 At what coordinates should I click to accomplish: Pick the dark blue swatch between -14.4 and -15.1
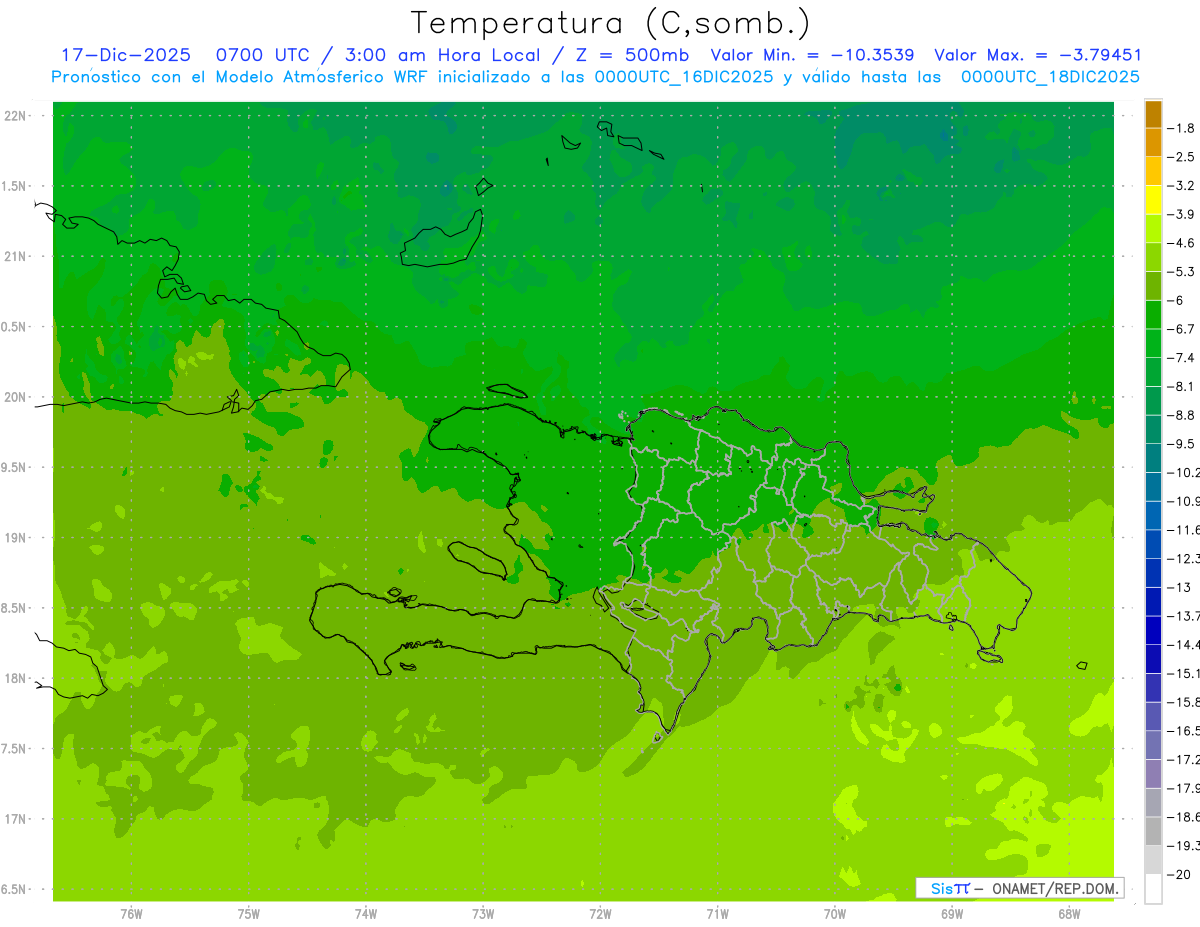click(x=1154, y=659)
